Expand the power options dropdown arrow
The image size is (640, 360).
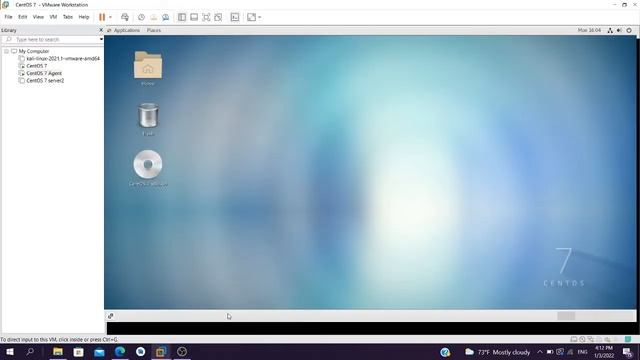pyautogui.click(x=110, y=17)
